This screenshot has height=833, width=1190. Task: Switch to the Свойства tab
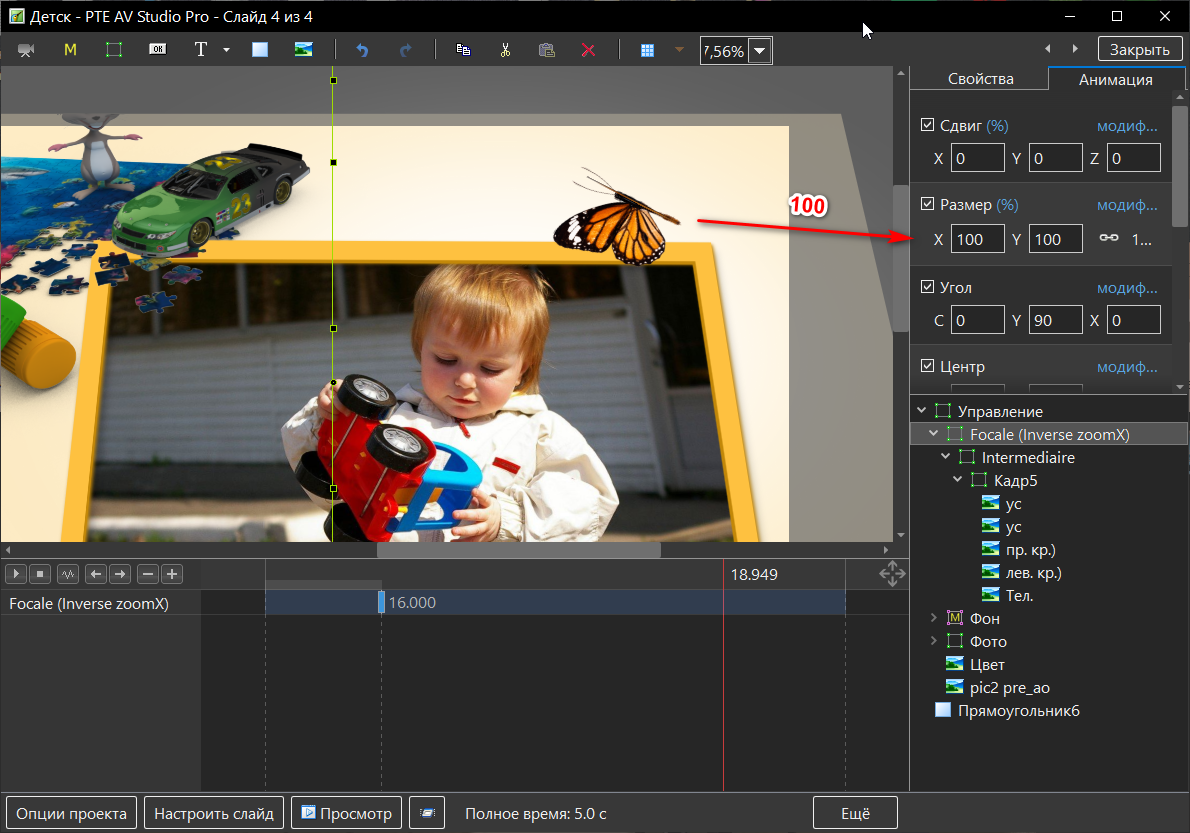click(980, 79)
